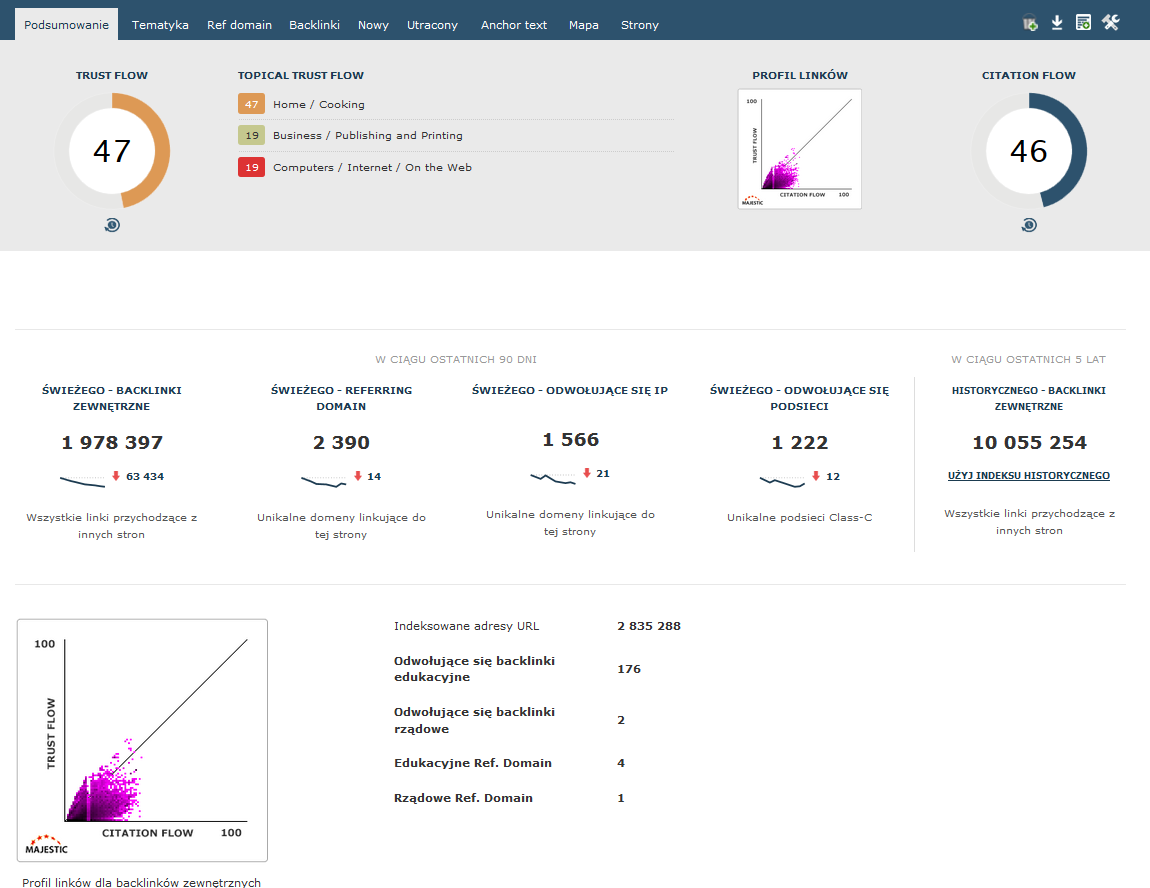The width and height of the screenshot is (1150, 888).
Task: Click the backlinks sparkline beside 63 434
Action: point(82,481)
